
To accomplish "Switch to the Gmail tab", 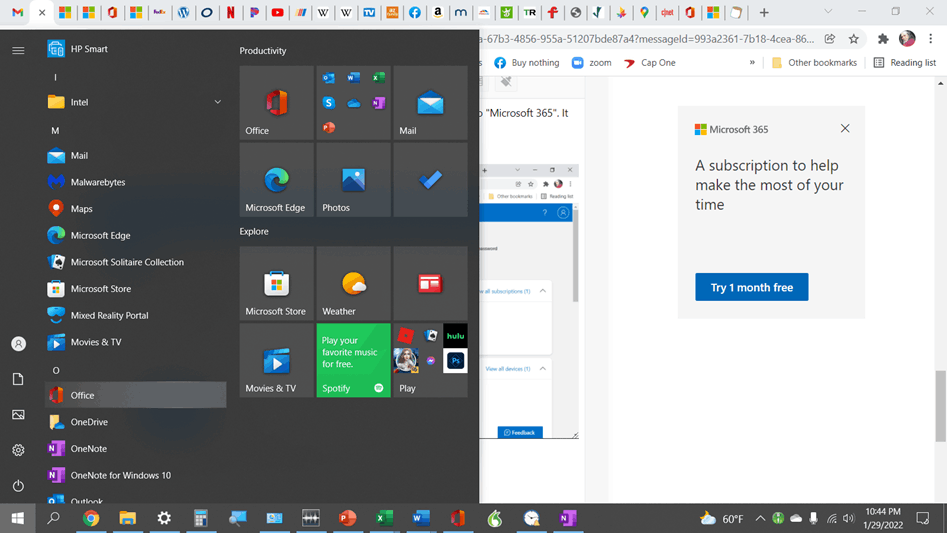I will 18,13.
